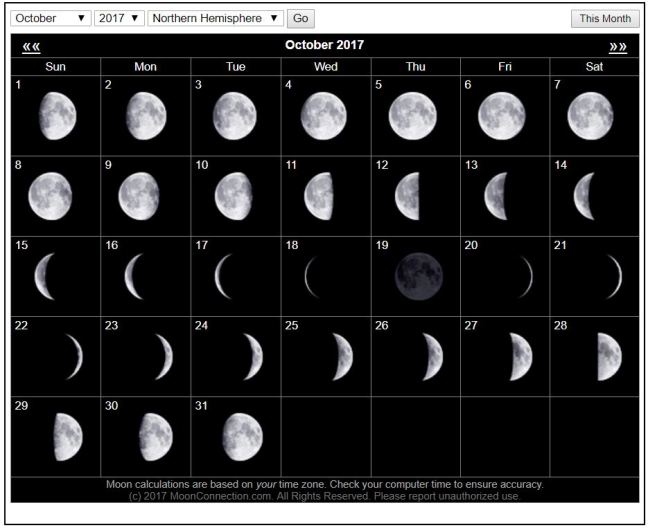Image resolution: width=648 pixels, height=530 pixels.
Task: Select the waning crescent moon on October 15
Action: pyautogui.click(x=45, y=277)
